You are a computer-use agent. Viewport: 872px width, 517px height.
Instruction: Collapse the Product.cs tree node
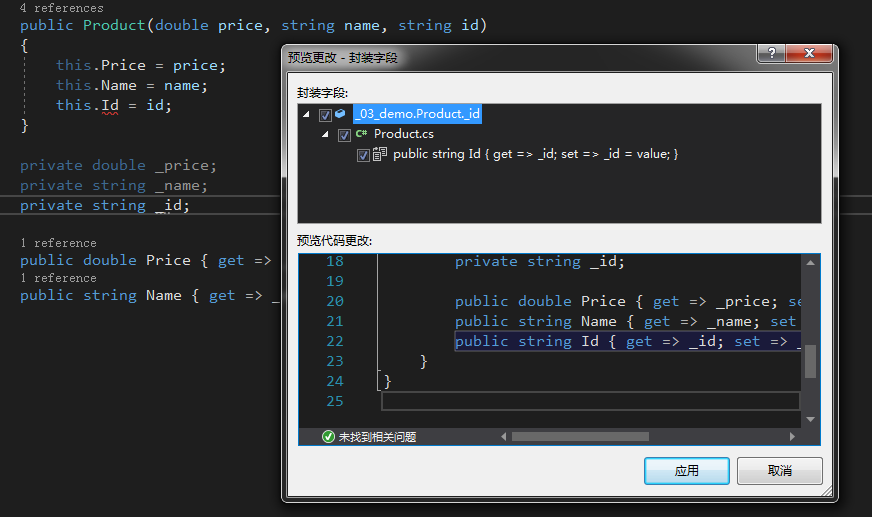tap(325, 134)
